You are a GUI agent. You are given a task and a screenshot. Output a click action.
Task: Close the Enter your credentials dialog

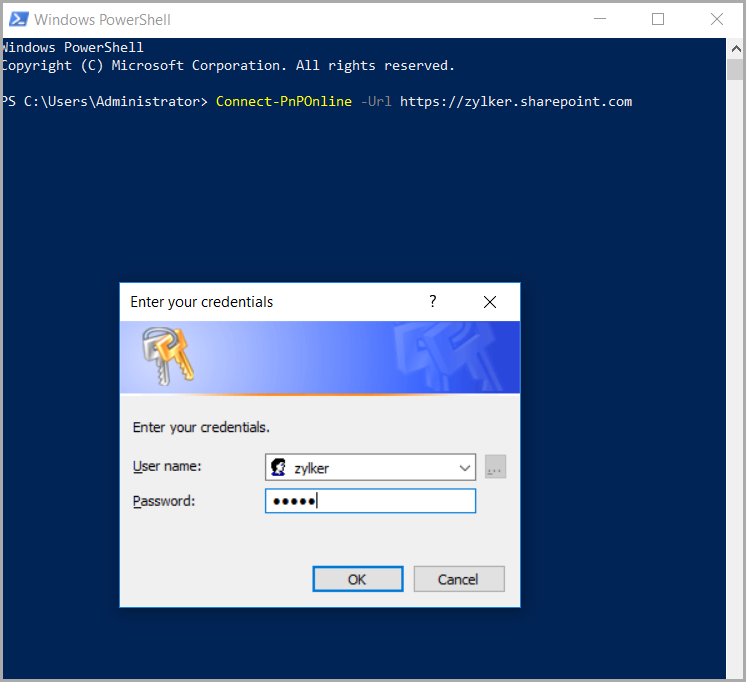(490, 302)
